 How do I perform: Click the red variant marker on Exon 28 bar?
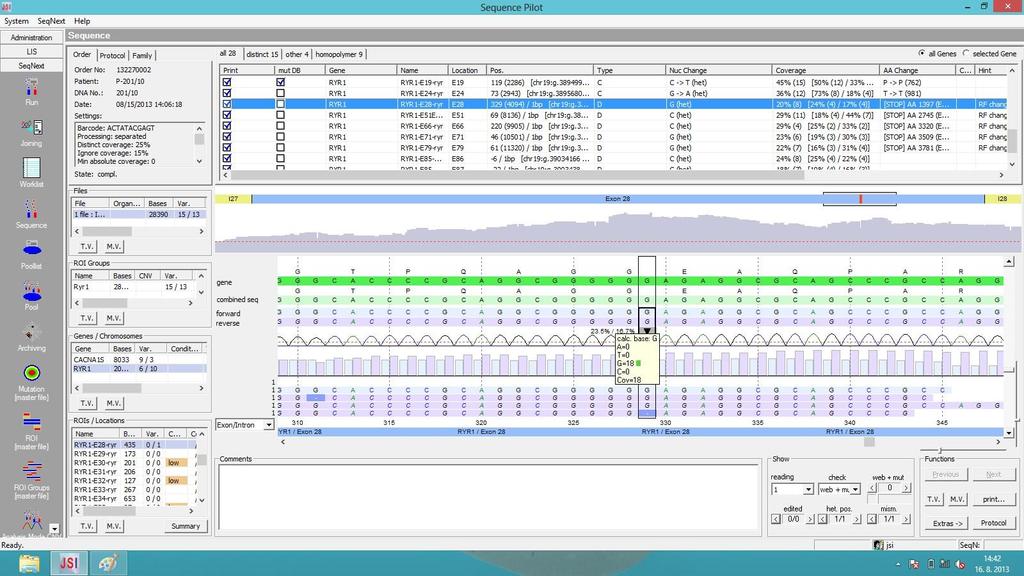click(860, 199)
